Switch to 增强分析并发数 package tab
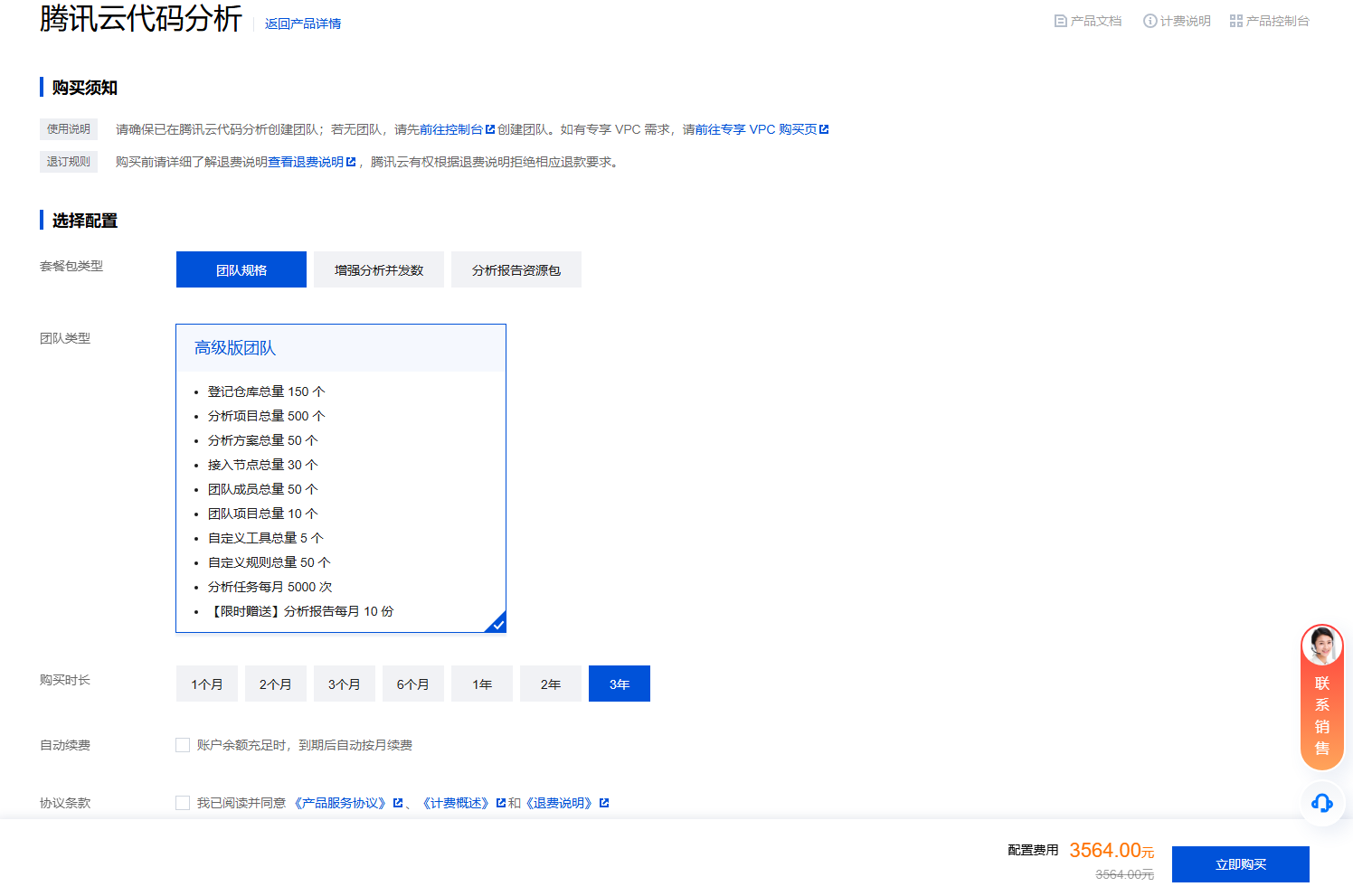Image resolution: width=1353 pixels, height=896 pixels. (379, 270)
